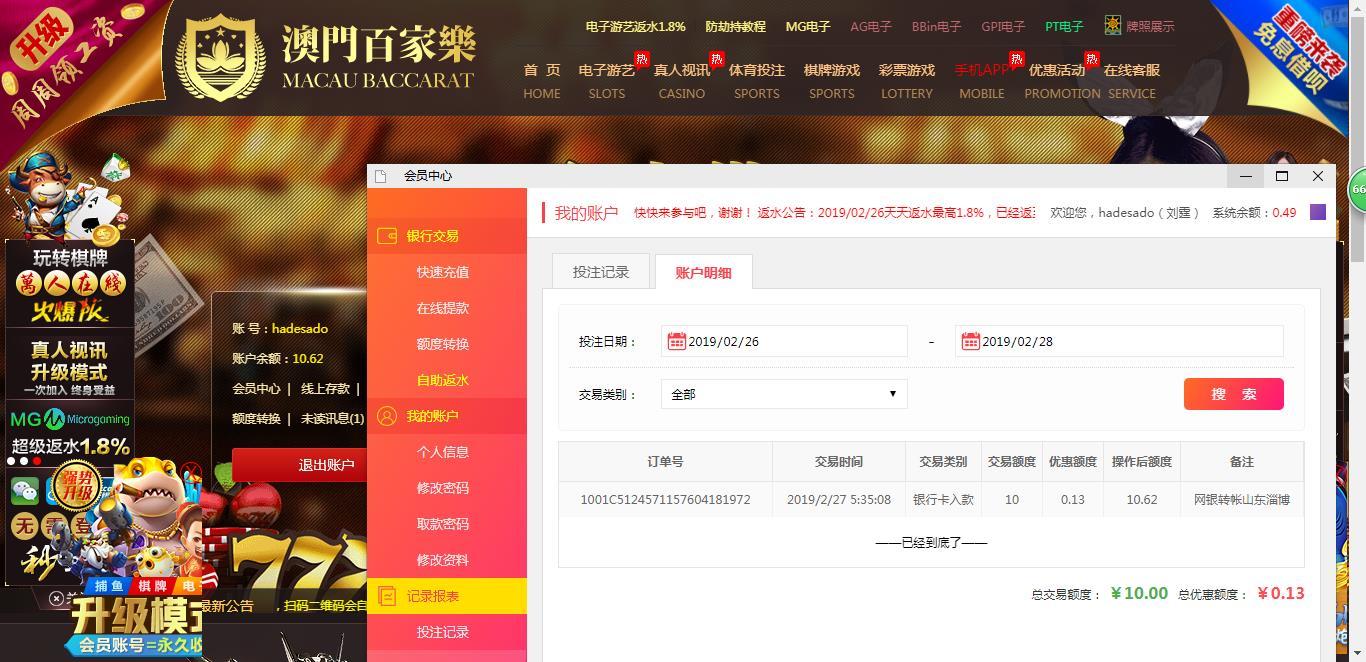Click the 我的账户 user icon in sidebar

click(x=387, y=416)
